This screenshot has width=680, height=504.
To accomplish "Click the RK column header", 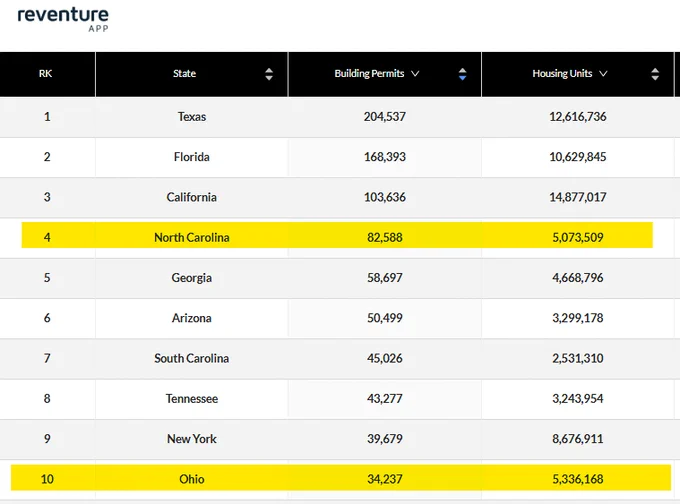I will click(46, 74).
